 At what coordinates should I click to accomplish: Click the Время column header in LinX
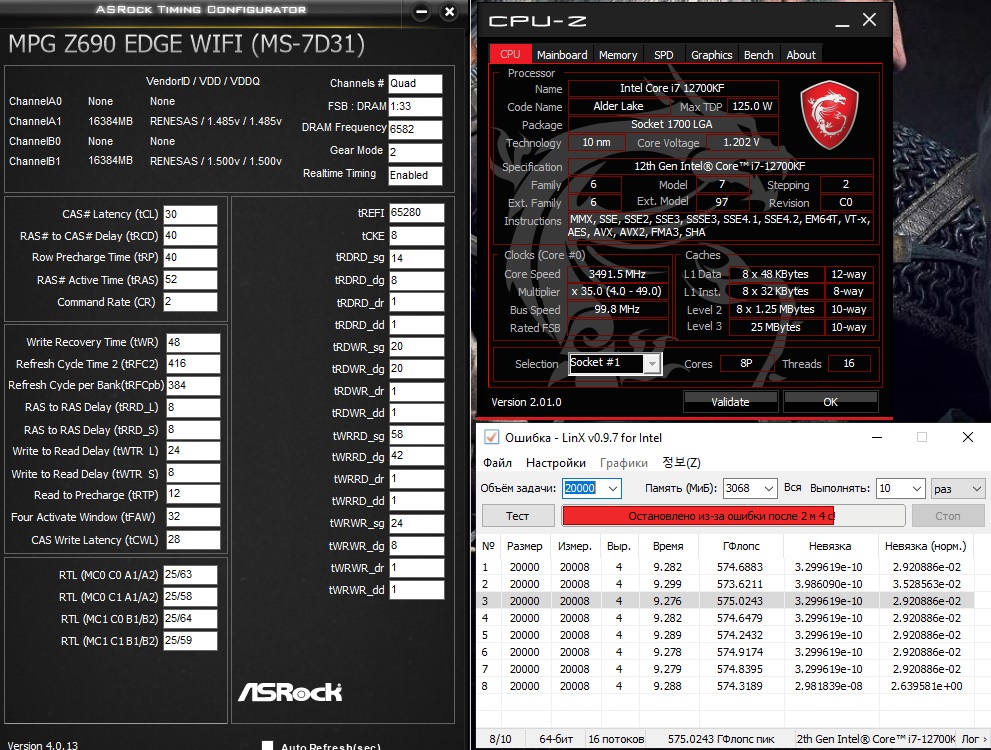click(x=668, y=546)
